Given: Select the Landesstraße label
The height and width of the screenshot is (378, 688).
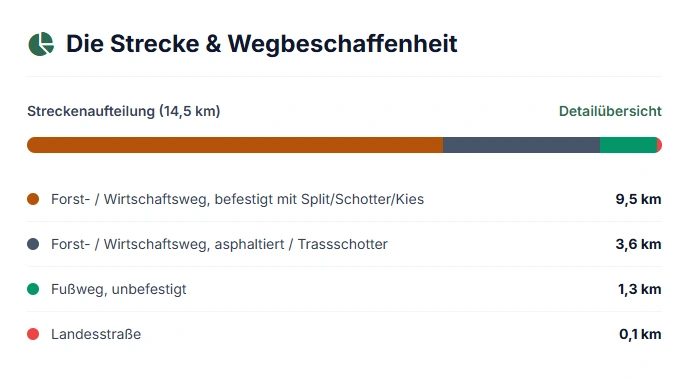Looking at the screenshot, I should coord(96,334).
